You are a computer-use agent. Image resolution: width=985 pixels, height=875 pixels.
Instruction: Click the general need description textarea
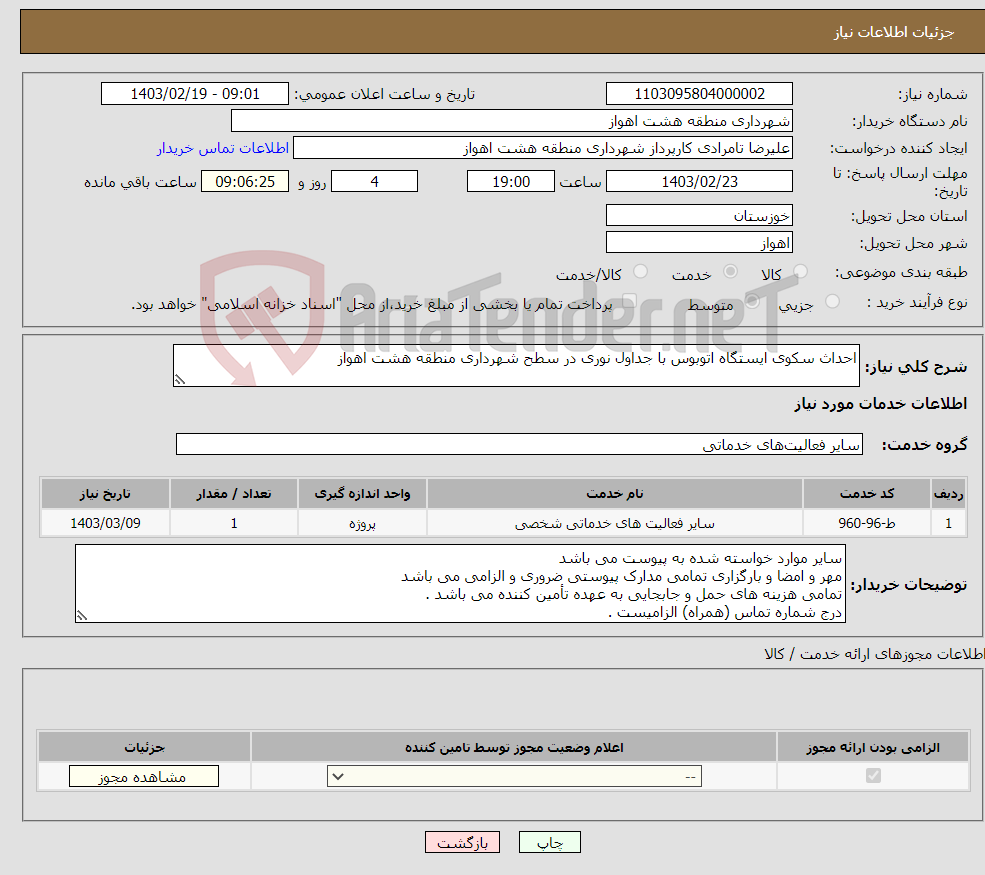(x=516, y=365)
